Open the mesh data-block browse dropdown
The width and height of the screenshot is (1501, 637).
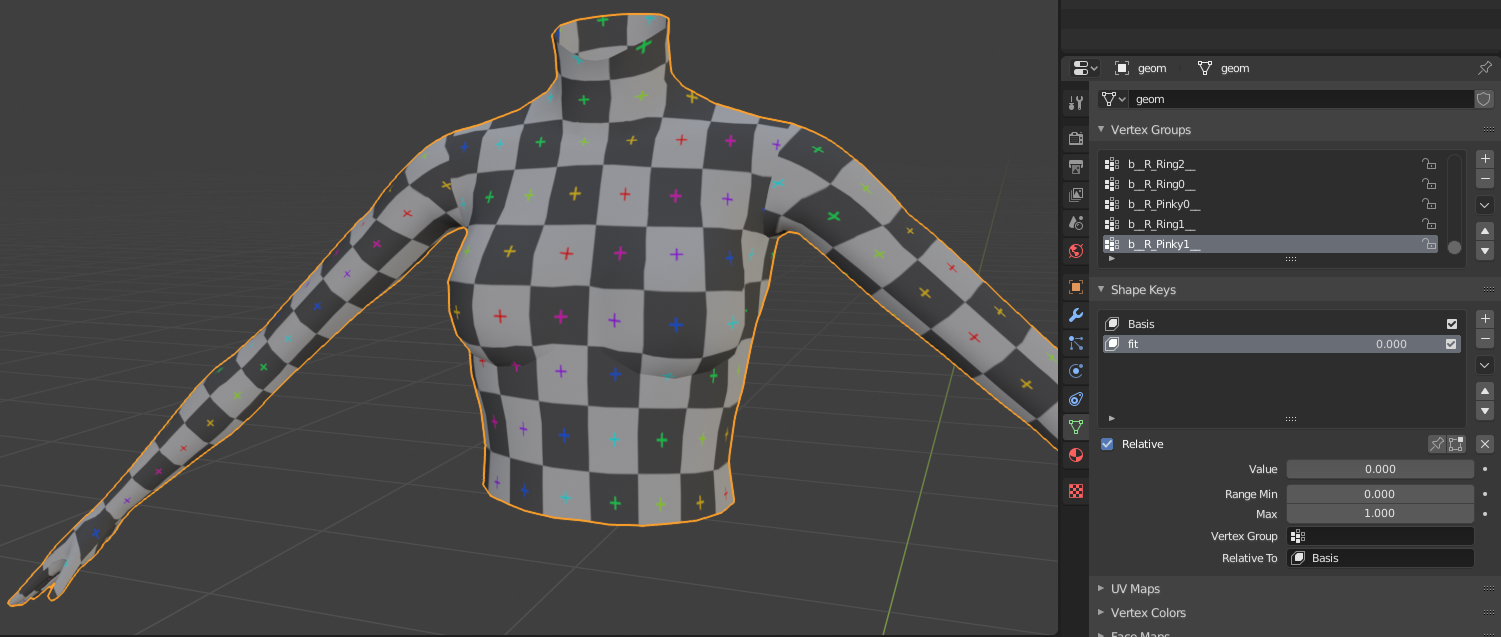click(x=1113, y=99)
